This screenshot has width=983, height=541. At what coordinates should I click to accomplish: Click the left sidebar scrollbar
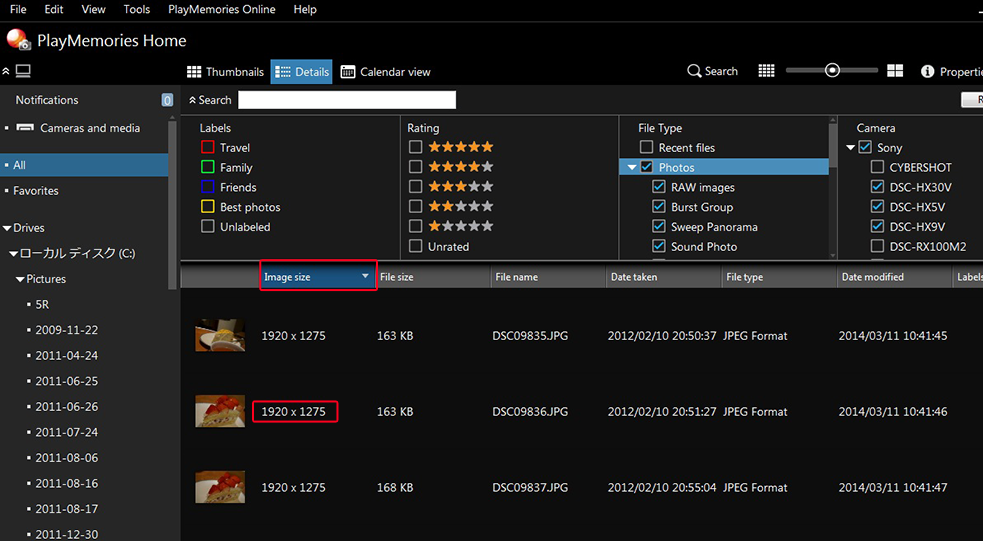(172, 204)
